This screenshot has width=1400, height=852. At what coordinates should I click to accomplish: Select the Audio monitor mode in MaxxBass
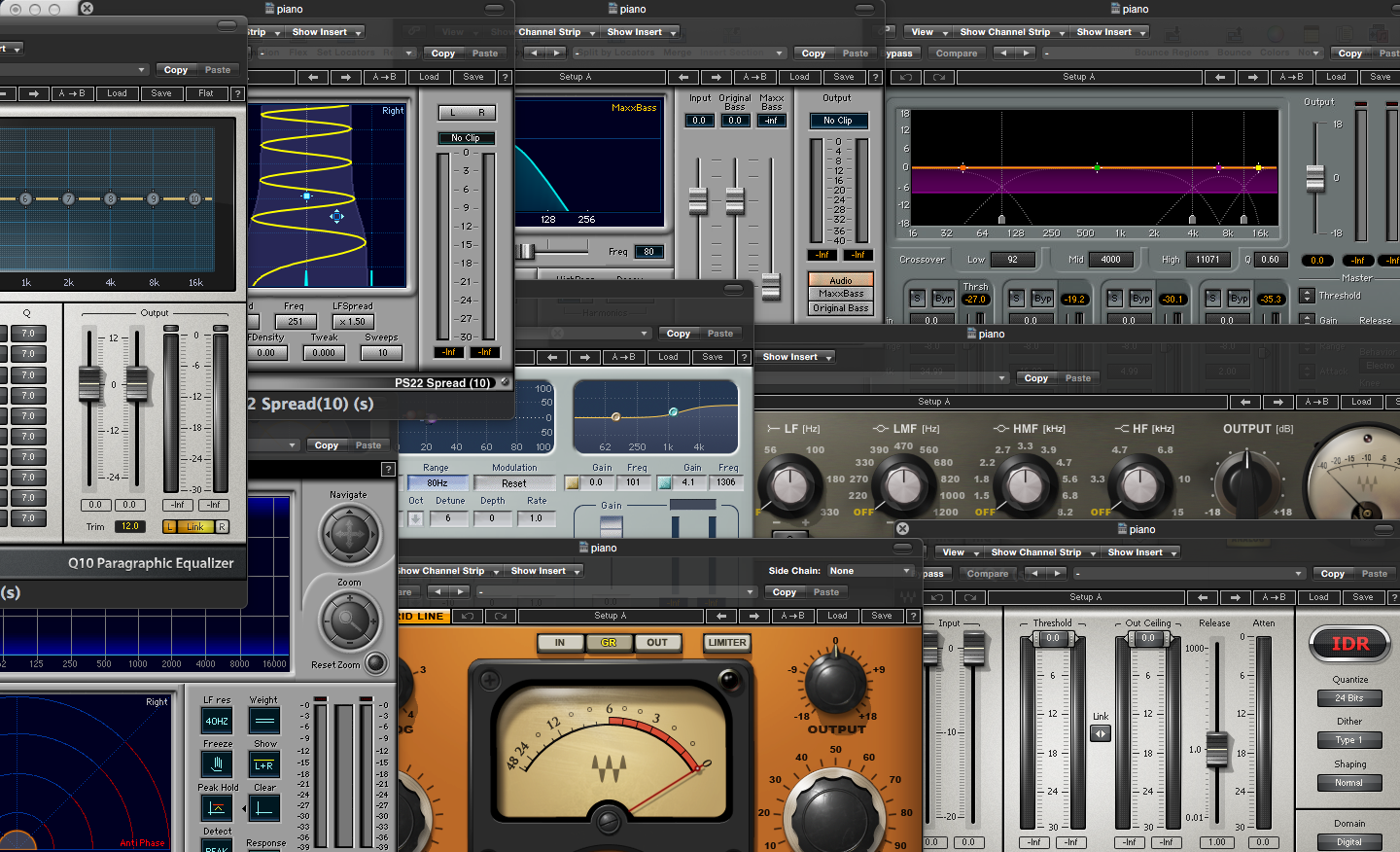pos(841,280)
